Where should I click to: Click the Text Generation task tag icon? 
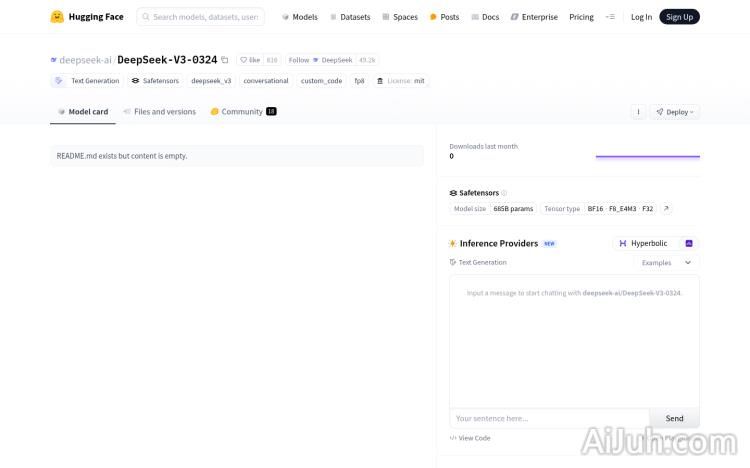(x=59, y=81)
